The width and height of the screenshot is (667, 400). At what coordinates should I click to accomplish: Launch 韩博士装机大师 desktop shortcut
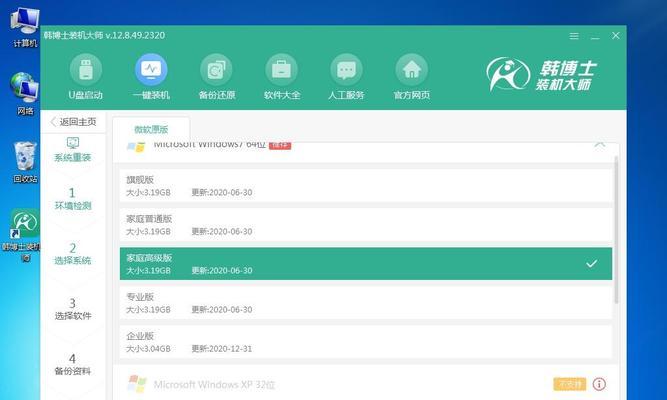pyautogui.click(x=25, y=234)
